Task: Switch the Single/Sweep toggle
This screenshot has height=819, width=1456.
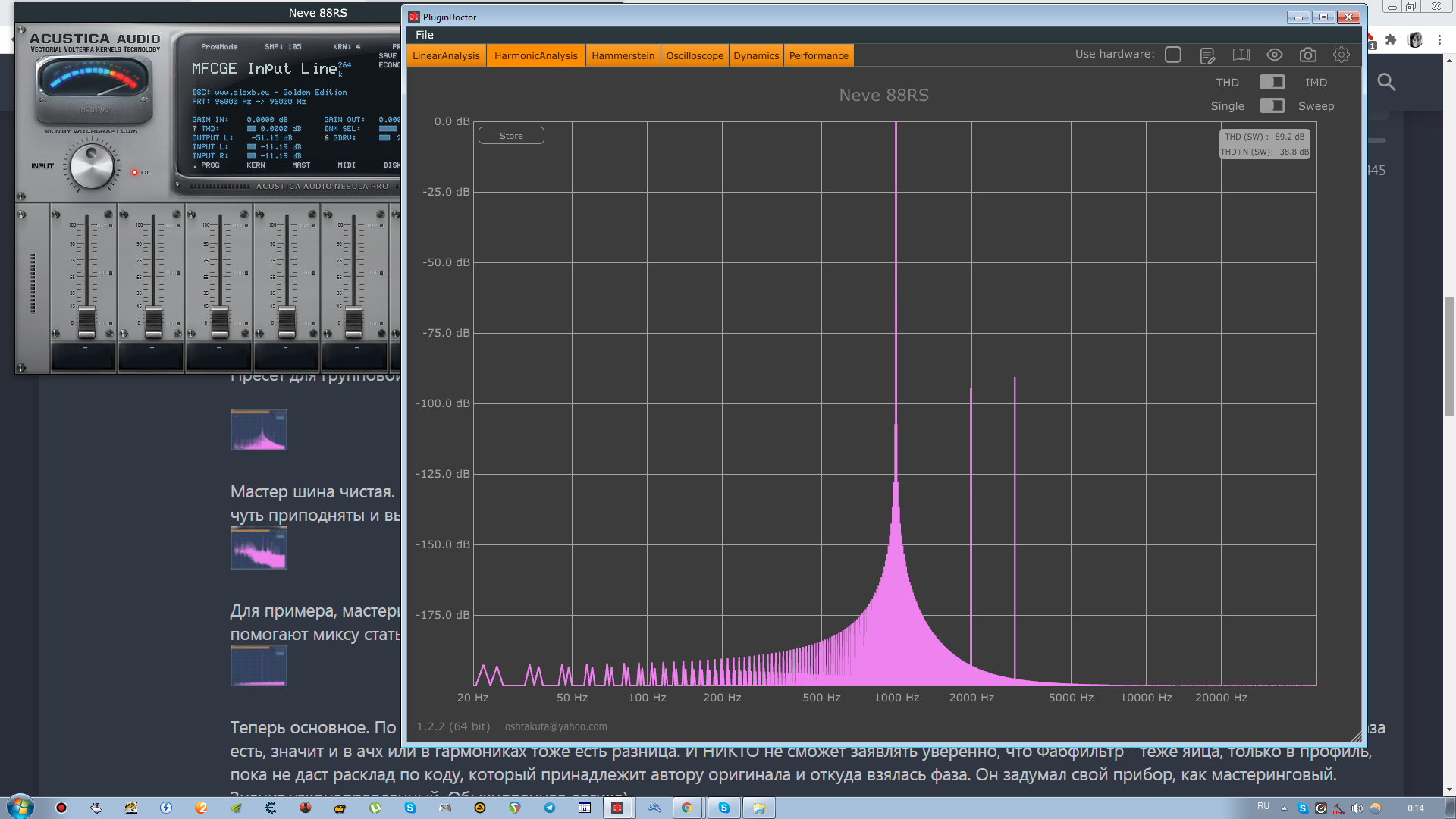Action: point(1272,105)
